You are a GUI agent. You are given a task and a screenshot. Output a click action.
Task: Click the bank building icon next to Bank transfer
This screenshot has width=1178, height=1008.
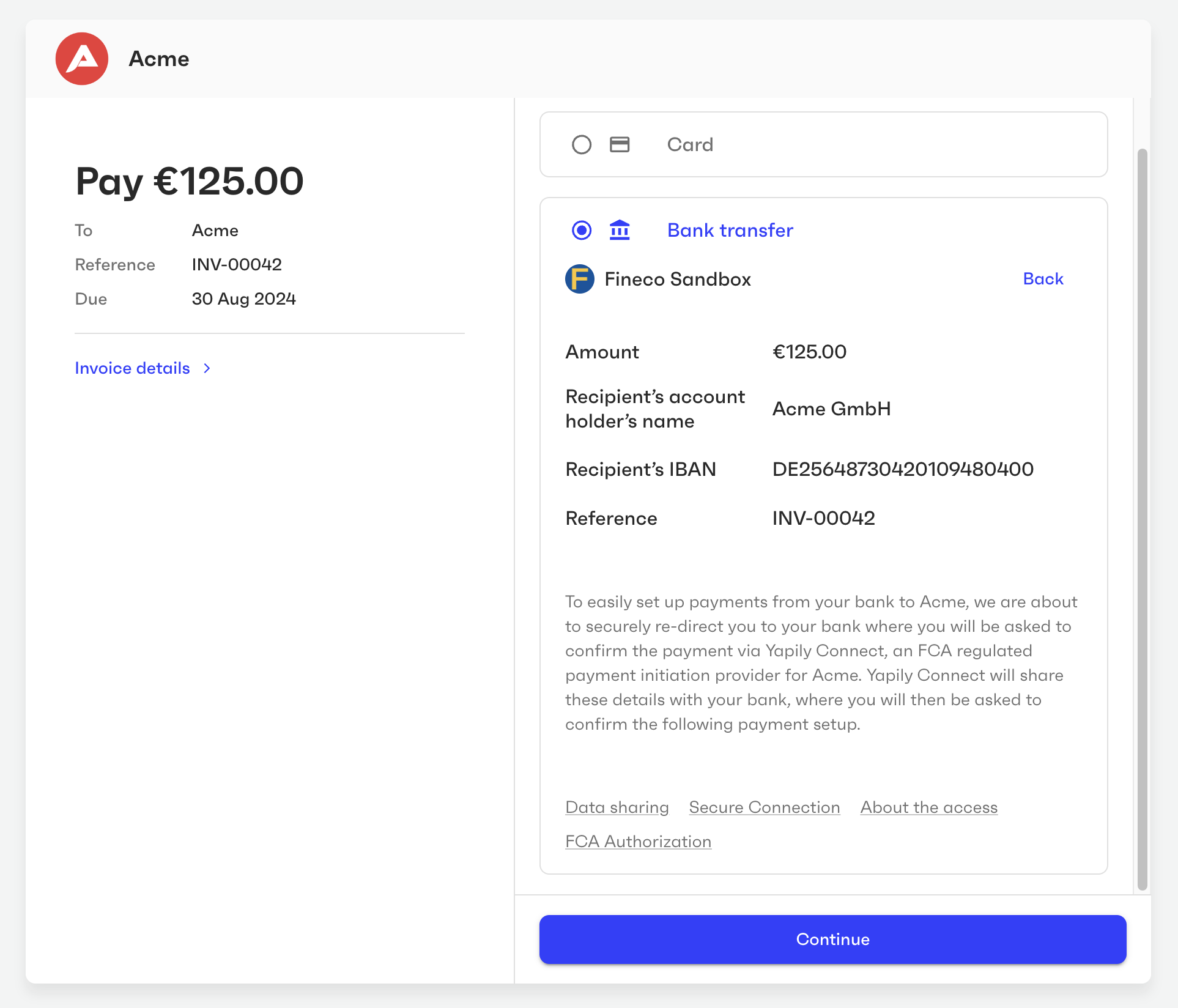tap(619, 229)
